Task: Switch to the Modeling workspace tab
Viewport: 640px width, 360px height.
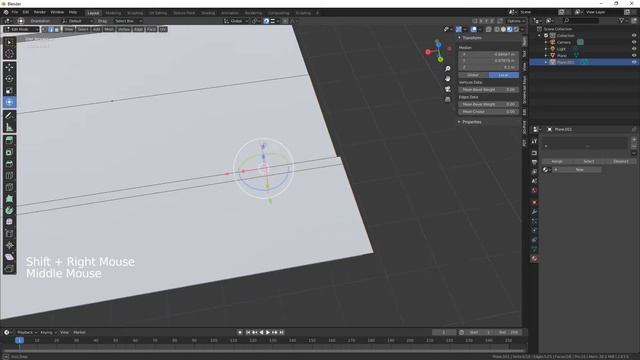Action: 113,13
